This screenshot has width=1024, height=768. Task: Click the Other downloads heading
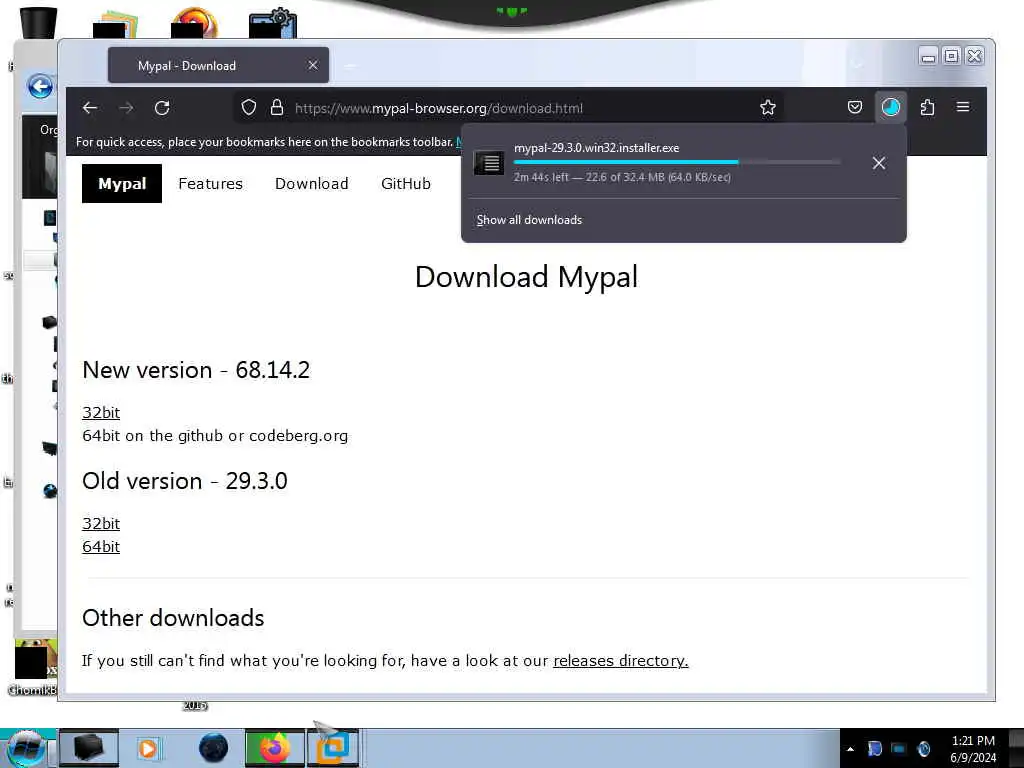coord(173,618)
